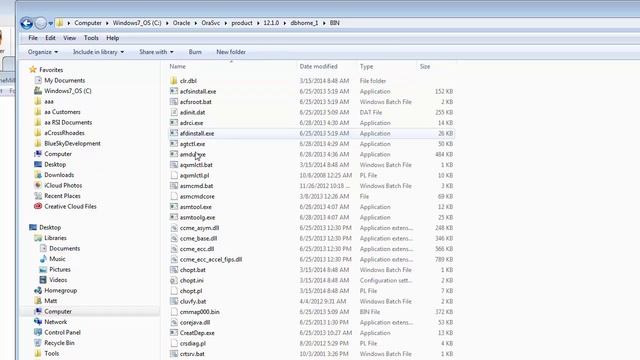Open the recent locations dropdown arrow
Image resolution: width=640 pixels, height=360 pixels.
pyautogui.click(x=51, y=24)
